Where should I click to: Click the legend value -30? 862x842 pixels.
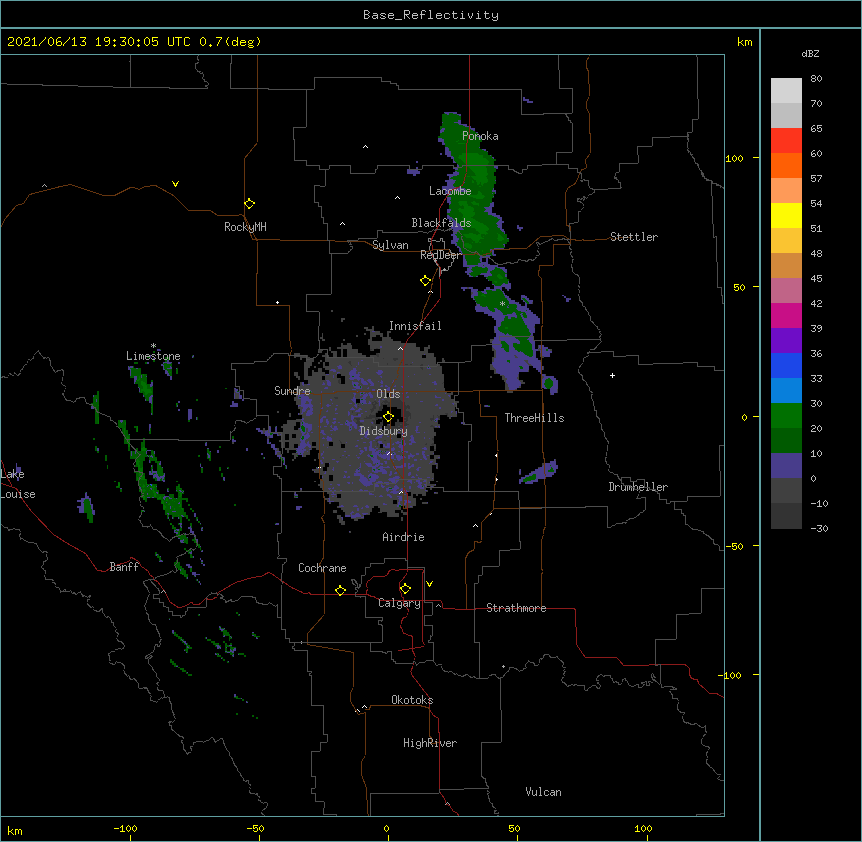tap(819, 528)
